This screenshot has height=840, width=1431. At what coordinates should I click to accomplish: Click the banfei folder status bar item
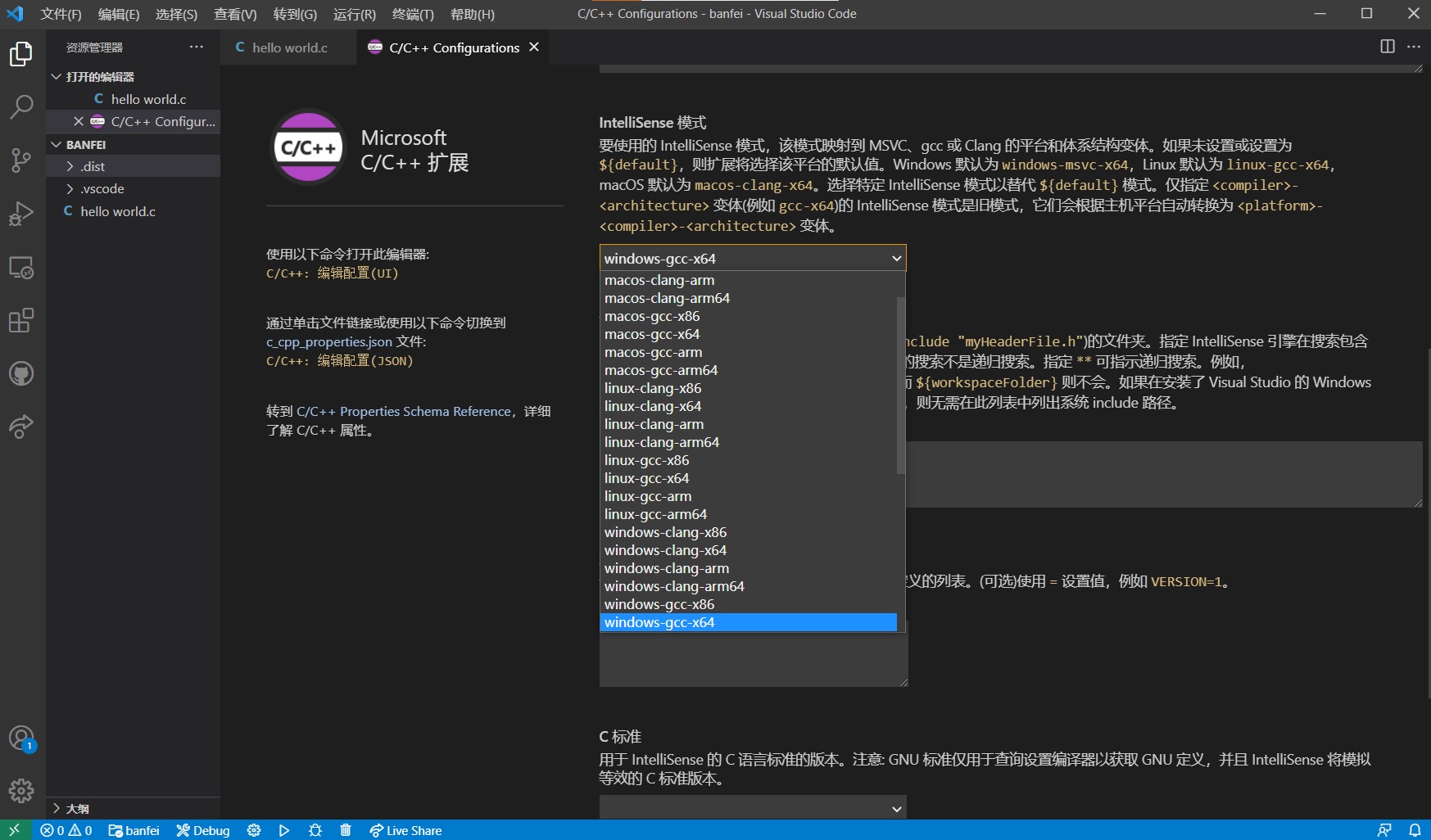pyautogui.click(x=134, y=830)
